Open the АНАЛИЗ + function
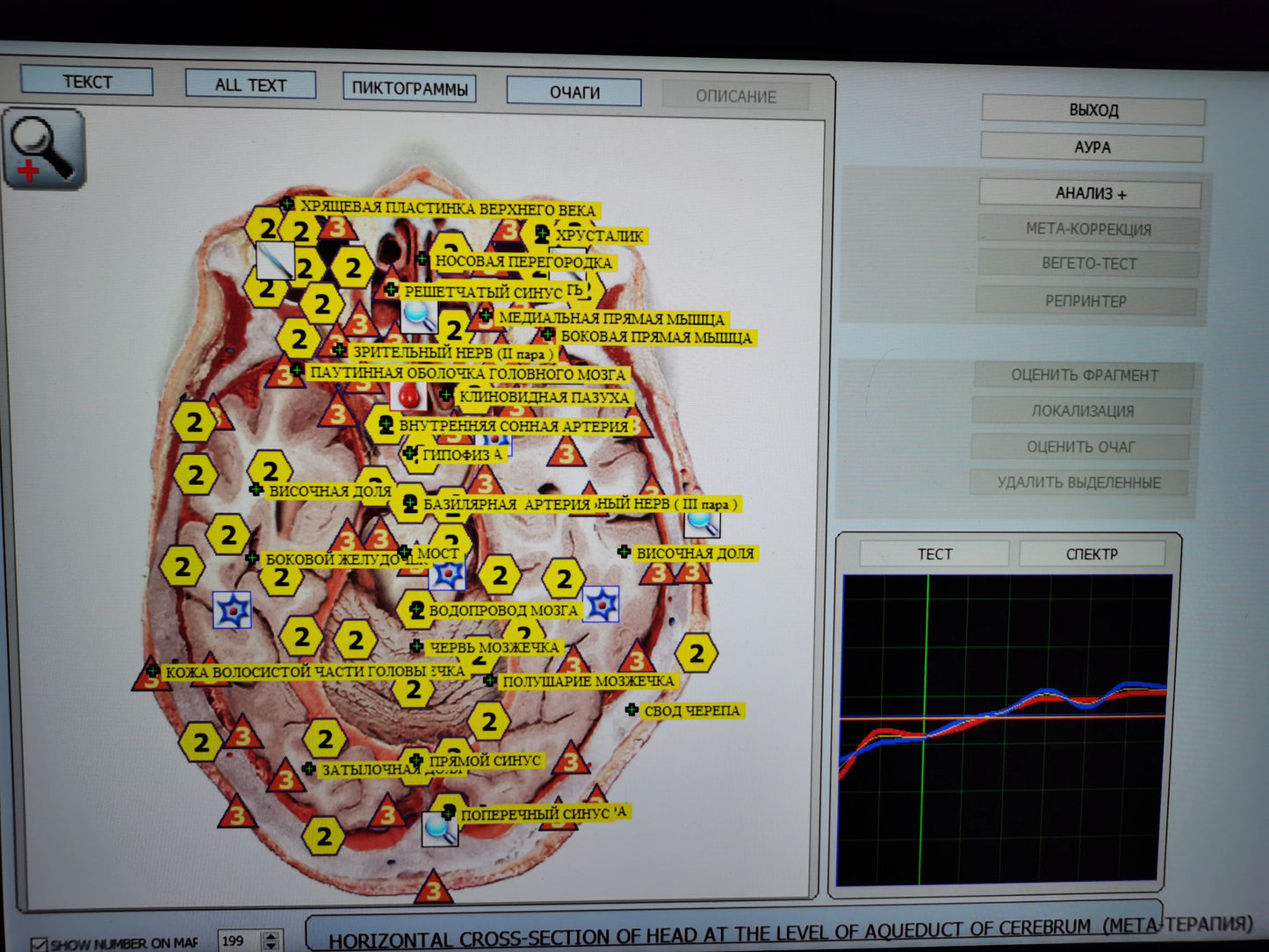This screenshot has height=952, width=1269. coord(1090,193)
